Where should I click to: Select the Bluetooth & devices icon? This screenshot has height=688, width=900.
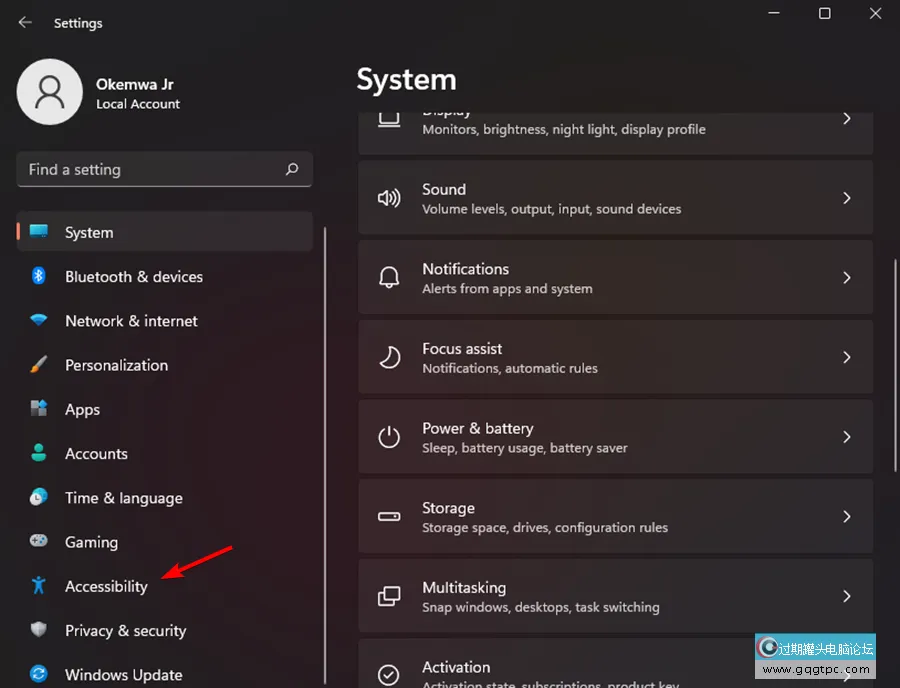tap(37, 277)
